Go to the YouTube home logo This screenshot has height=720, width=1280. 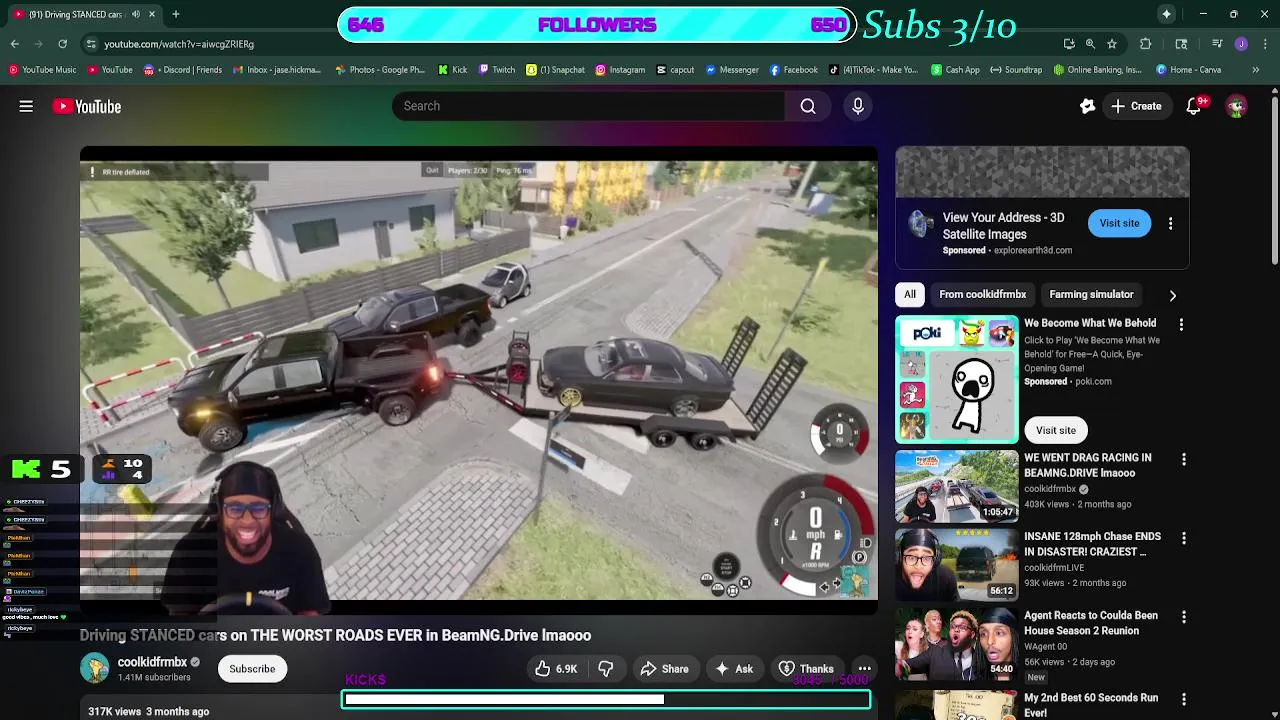(87, 106)
